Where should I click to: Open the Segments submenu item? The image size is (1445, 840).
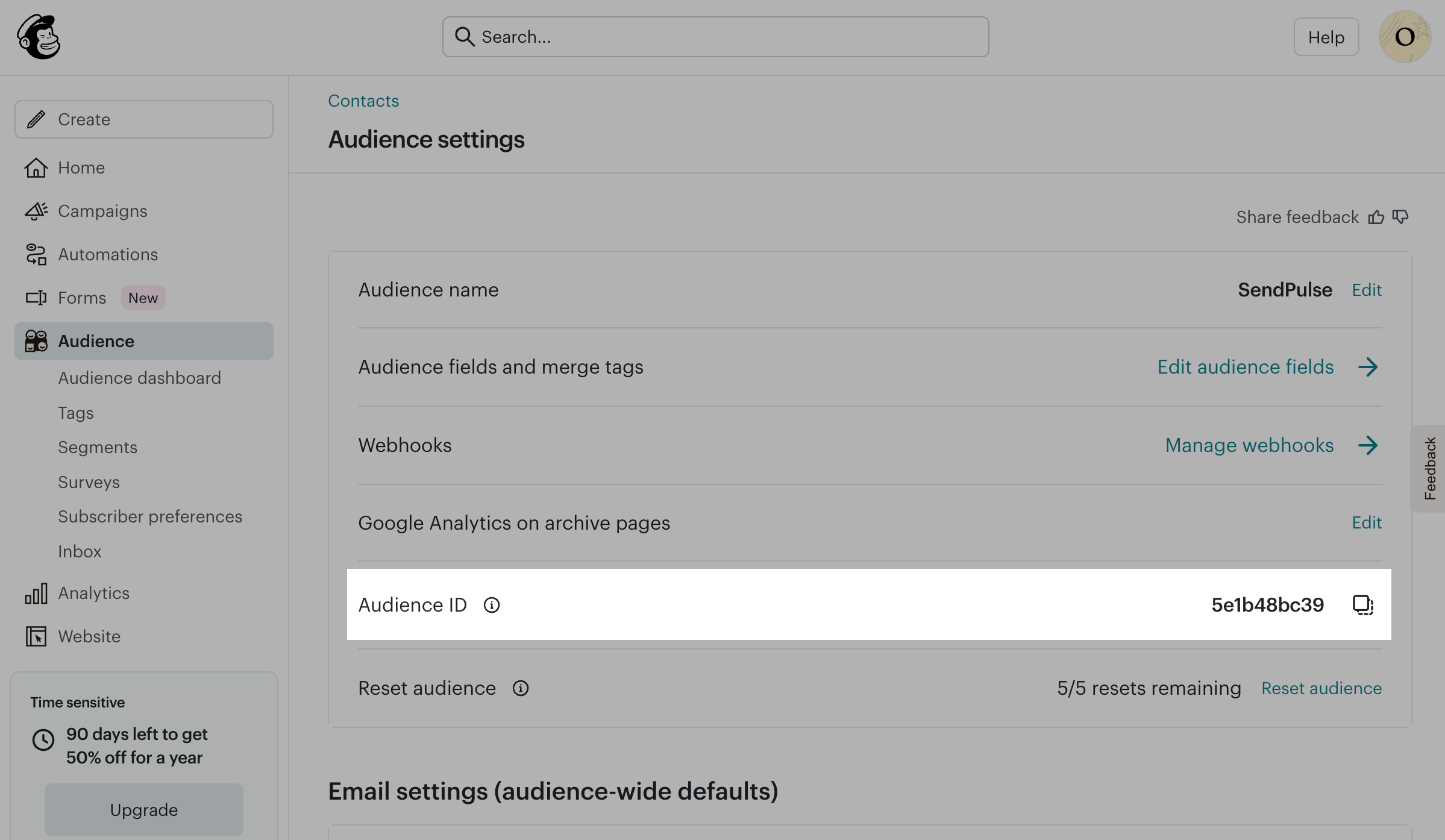click(x=98, y=447)
